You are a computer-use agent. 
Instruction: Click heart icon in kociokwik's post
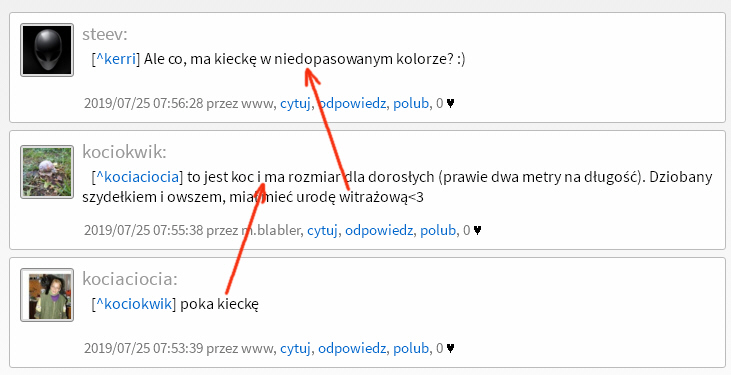pyautogui.click(x=477, y=230)
